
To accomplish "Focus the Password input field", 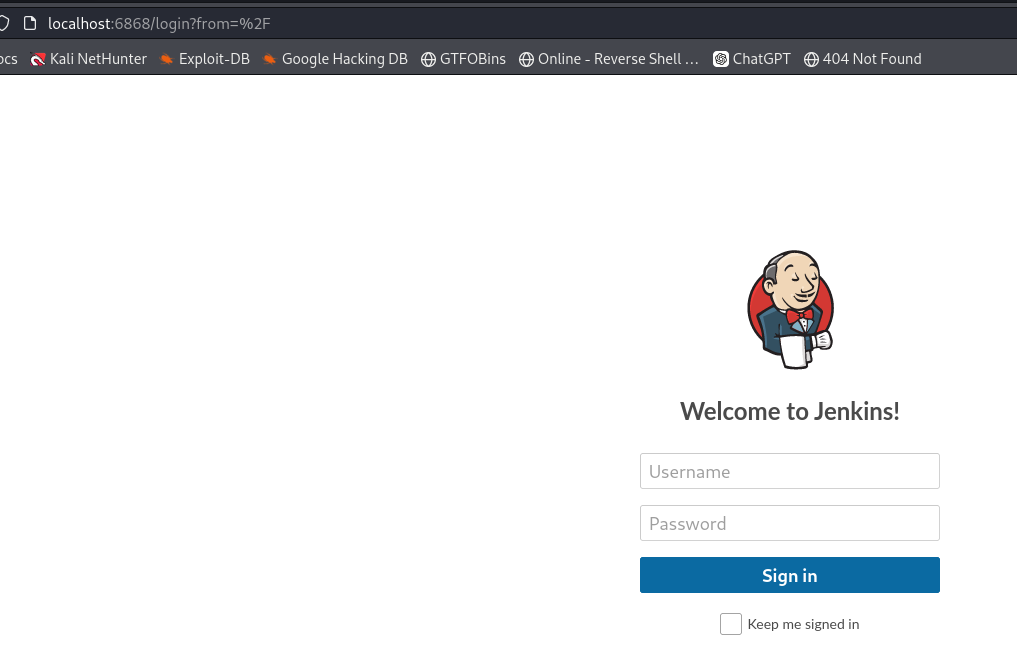I will point(789,523).
